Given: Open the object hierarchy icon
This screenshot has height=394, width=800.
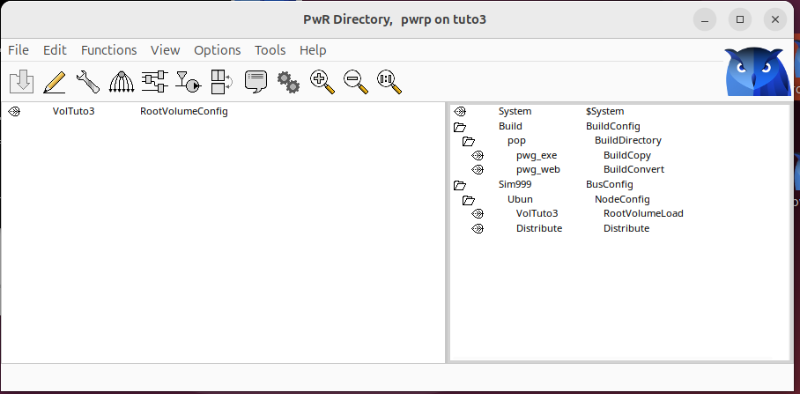Looking at the screenshot, I should pos(121,82).
